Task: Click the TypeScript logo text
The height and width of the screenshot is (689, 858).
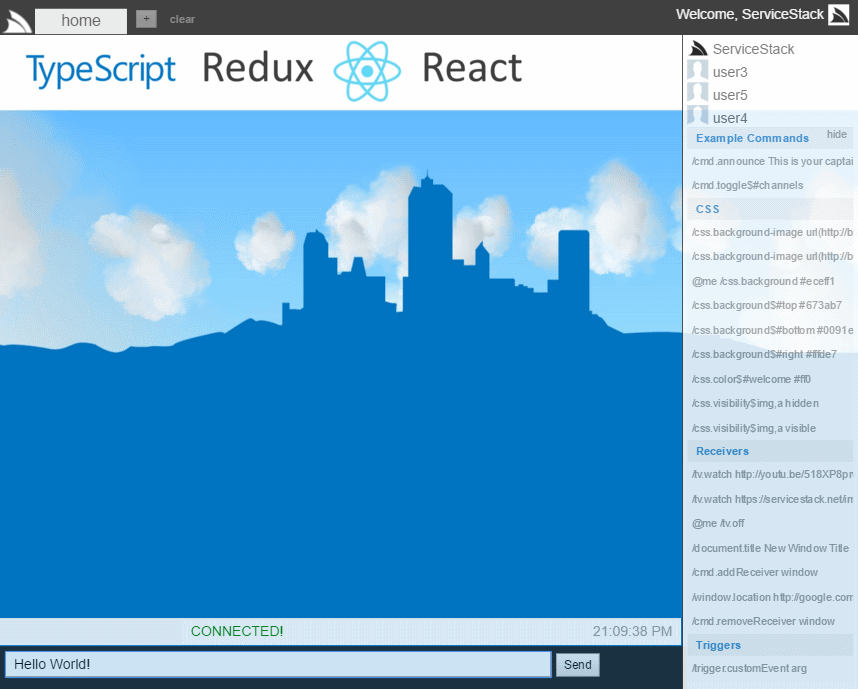Action: tap(101, 71)
